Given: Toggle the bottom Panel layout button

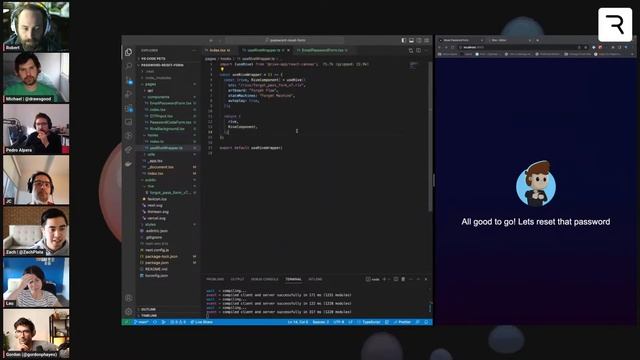Looking at the screenshot, I should [411, 40].
